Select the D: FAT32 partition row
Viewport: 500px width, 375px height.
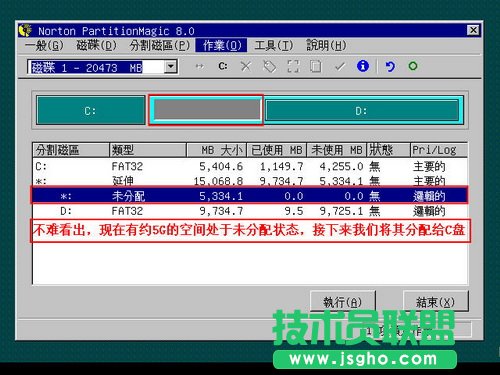250,211
